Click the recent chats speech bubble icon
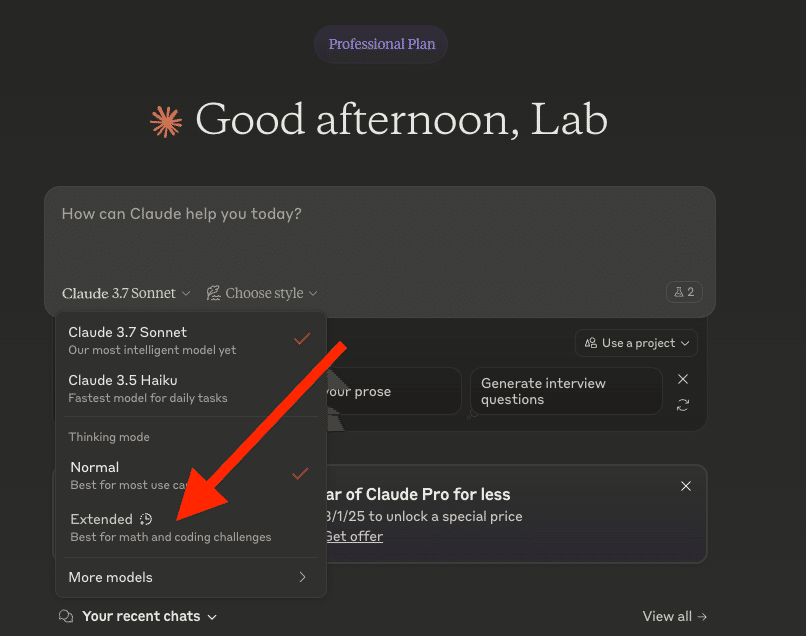 coord(67,616)
